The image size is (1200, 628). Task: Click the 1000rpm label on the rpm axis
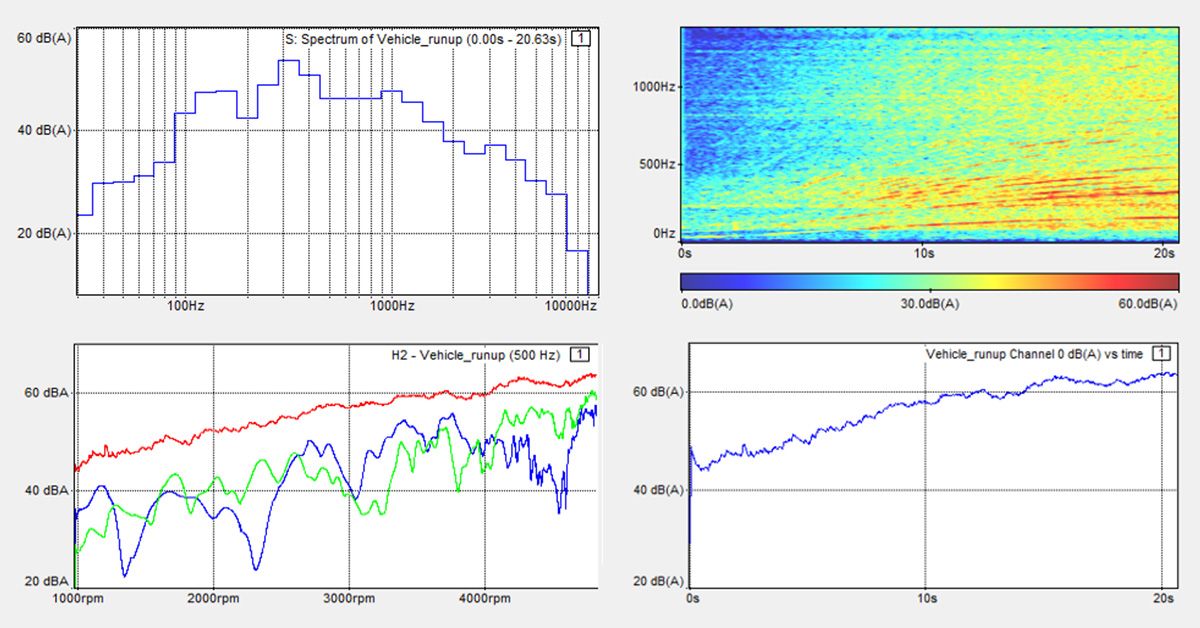coord(78,598)
